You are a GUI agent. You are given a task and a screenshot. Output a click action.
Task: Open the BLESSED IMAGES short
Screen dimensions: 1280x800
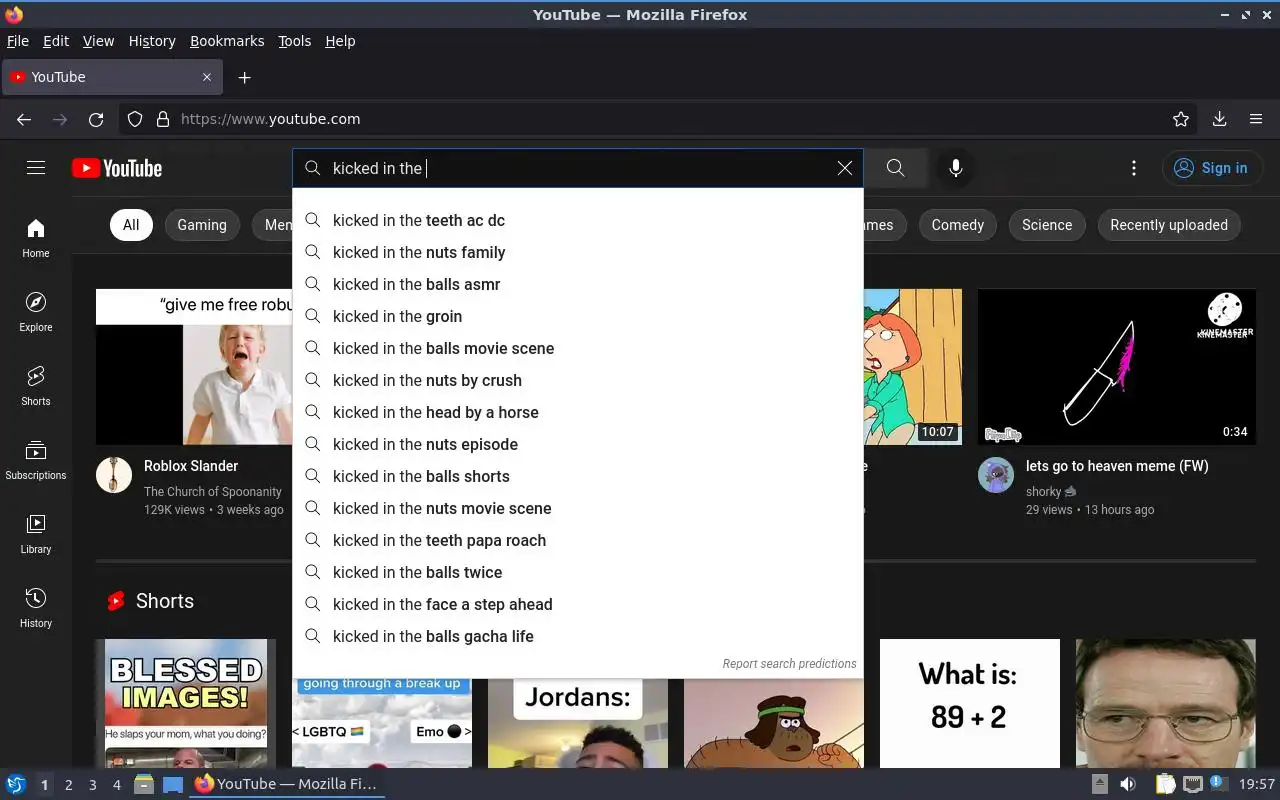click(185, 703)
